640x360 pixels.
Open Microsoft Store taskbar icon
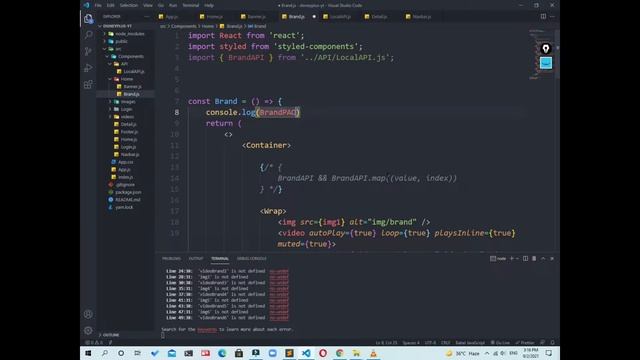pos(239,353)
